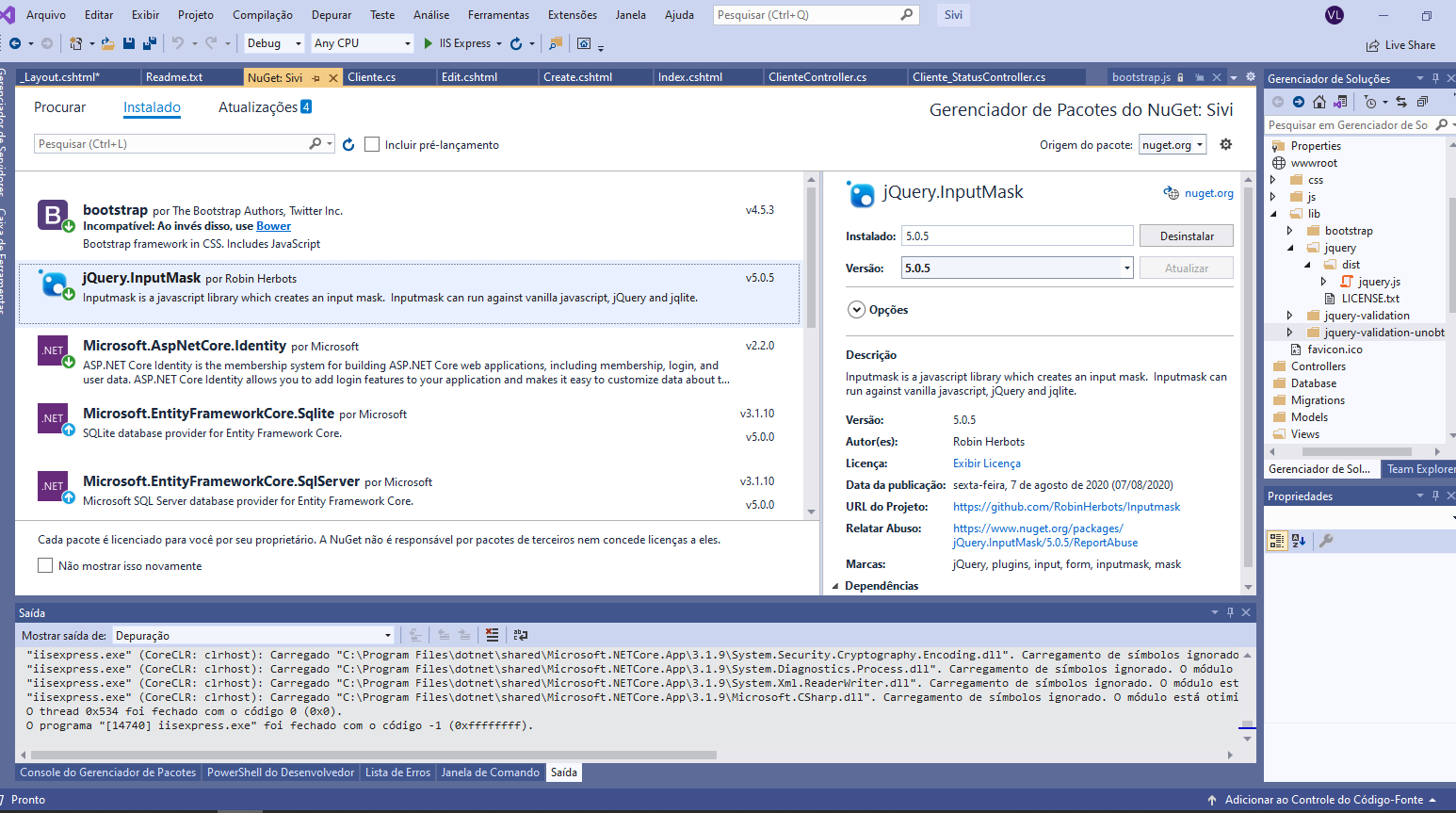
Task: Open the Any CPU platform dropdown
Action: pyautogui.click(x=363, y=43)
